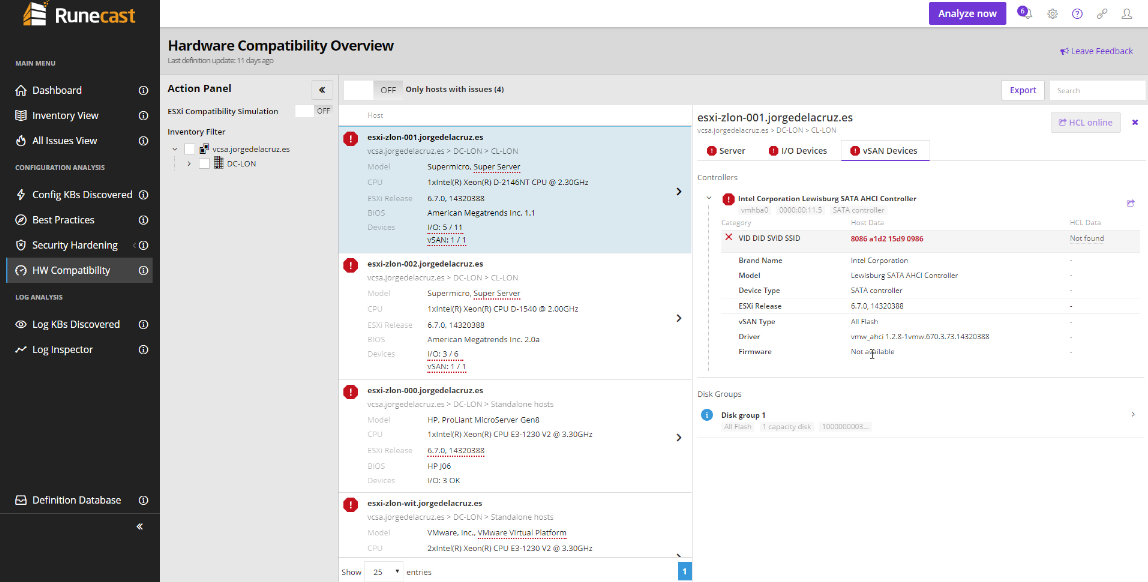Expand Security Hardening submenu arrow
The image size is (1148, 582).
click(x=134, y=245)
